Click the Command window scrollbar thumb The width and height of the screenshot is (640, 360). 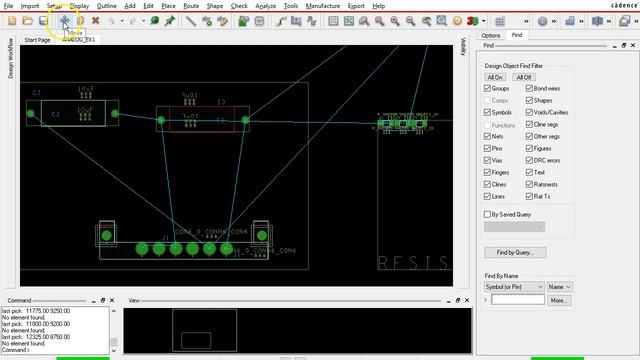(x=113, y=342)
